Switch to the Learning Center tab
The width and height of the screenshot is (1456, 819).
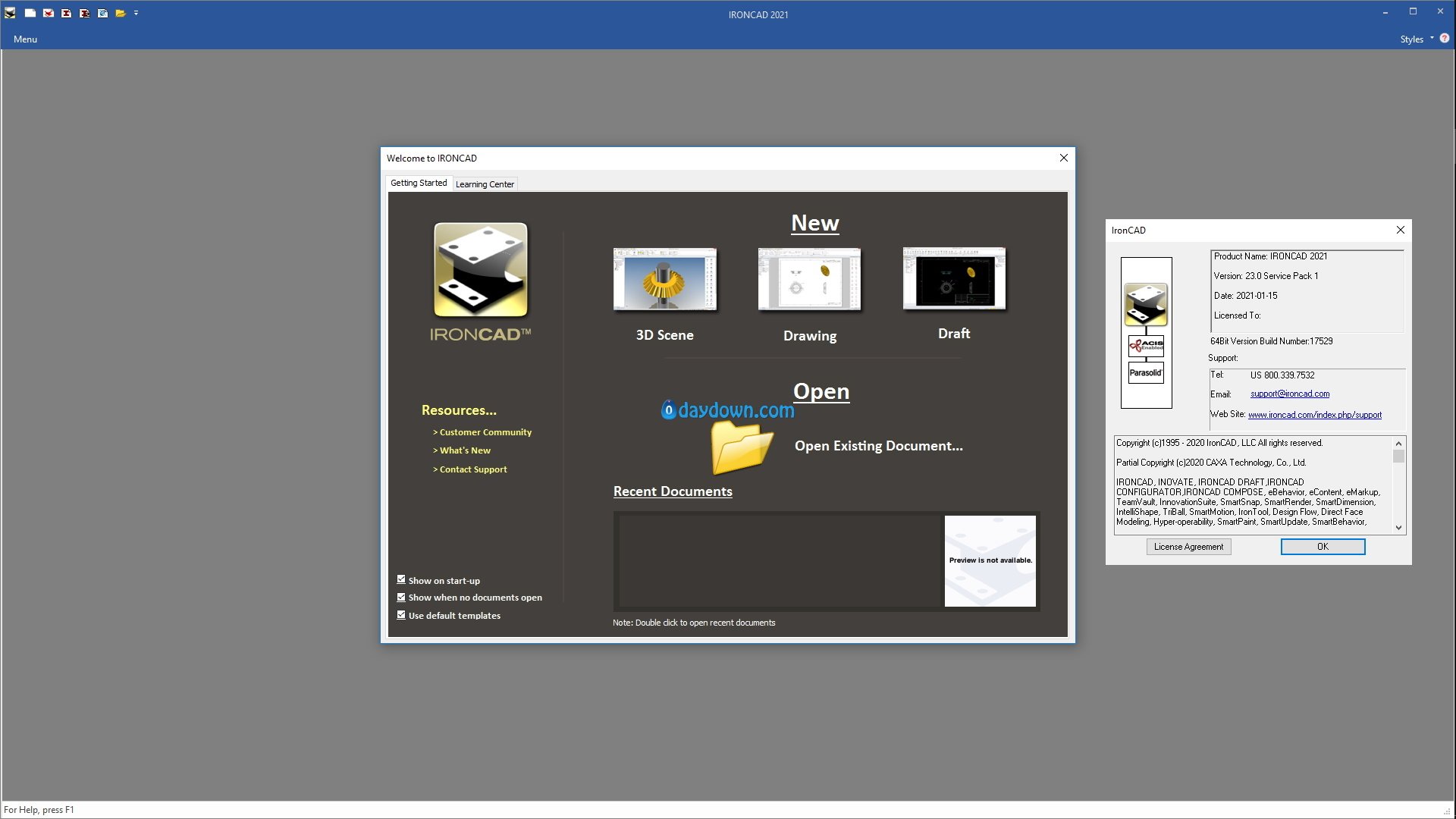tap(485, 184)
